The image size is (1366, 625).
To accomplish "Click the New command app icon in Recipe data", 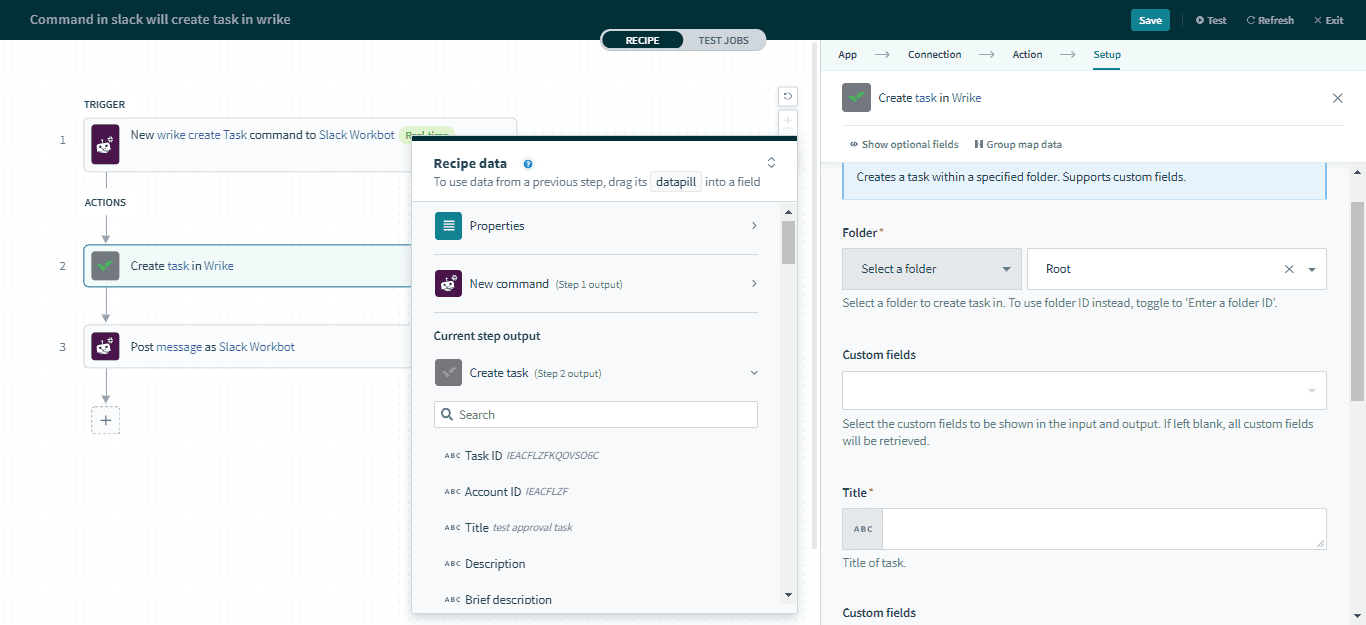I will pos(447,283).
